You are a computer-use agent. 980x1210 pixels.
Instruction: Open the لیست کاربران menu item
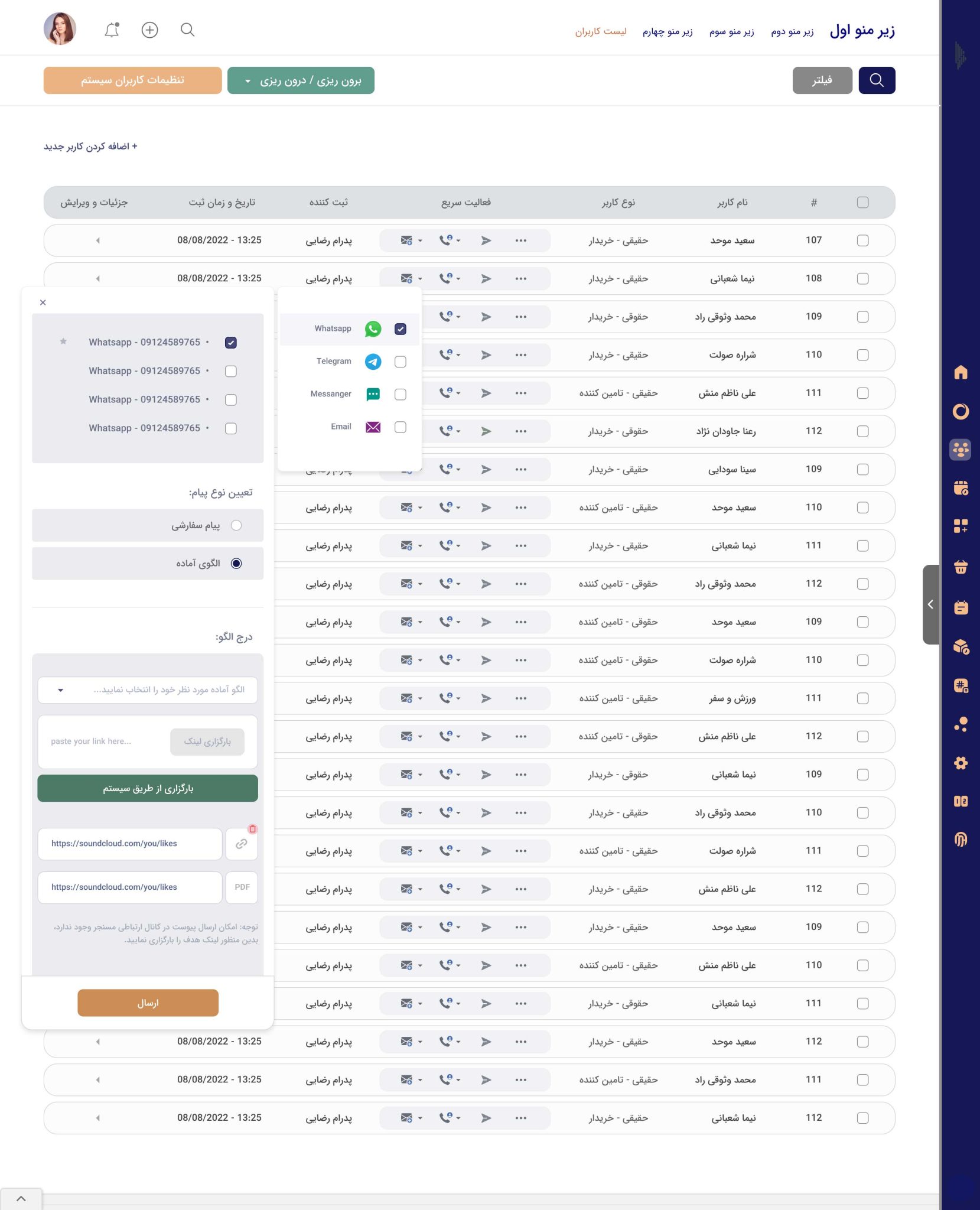click(x=600, y=31)
